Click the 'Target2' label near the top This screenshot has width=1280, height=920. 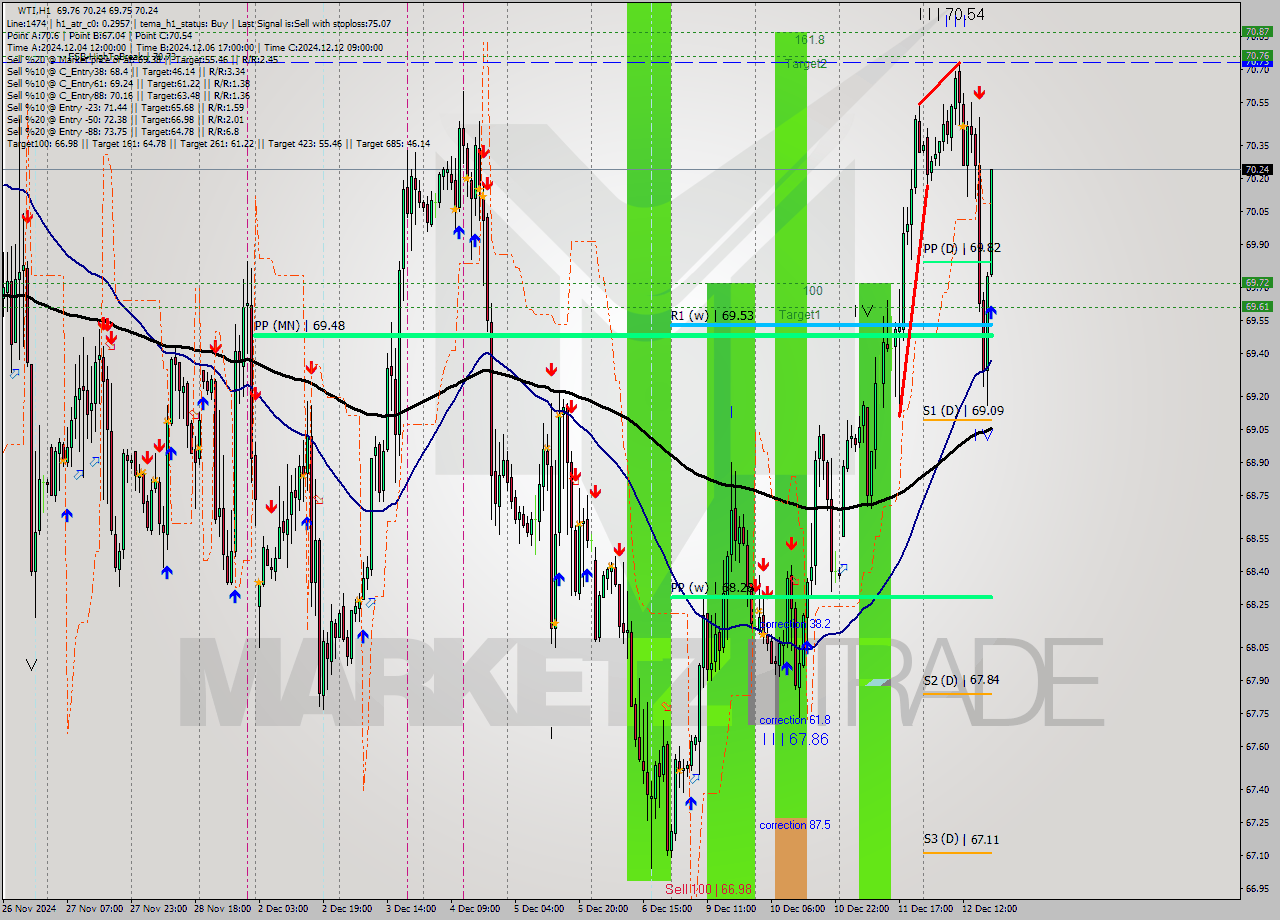pyautogui.click(x=806, y=64)
